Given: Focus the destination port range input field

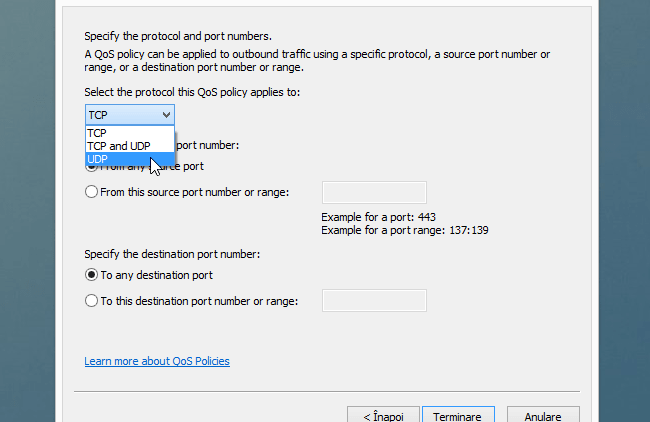Looking at the screenshot, I should 374,300.
